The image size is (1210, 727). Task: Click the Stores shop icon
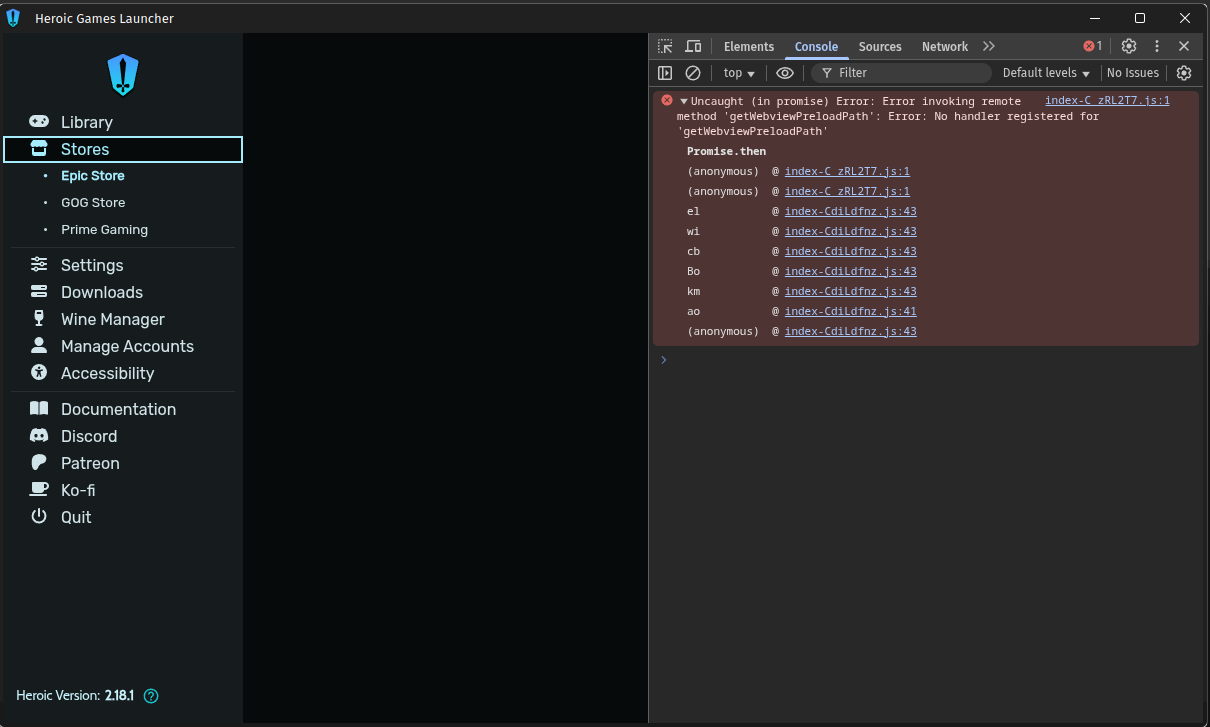pyautogui.click(x=39, y=149)
